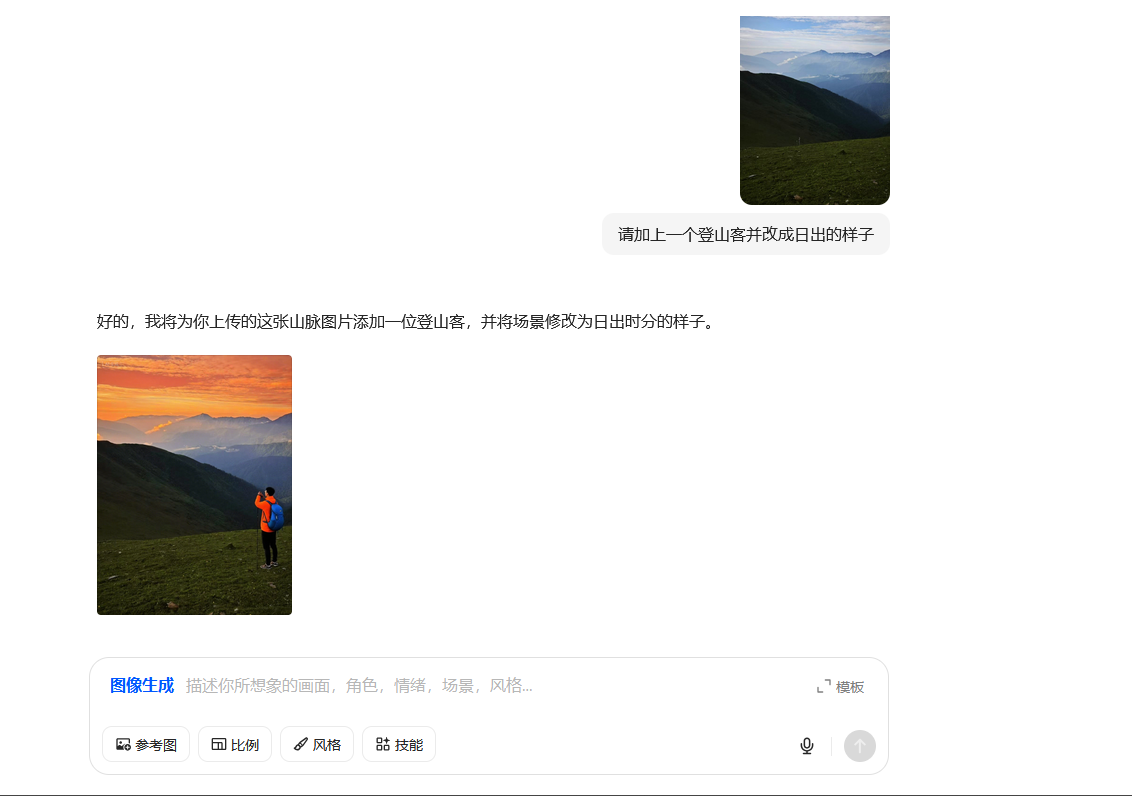Click the picture icon in 参考图 button
The width and height of the screenshot is (1132, 796).
[123, 744]
